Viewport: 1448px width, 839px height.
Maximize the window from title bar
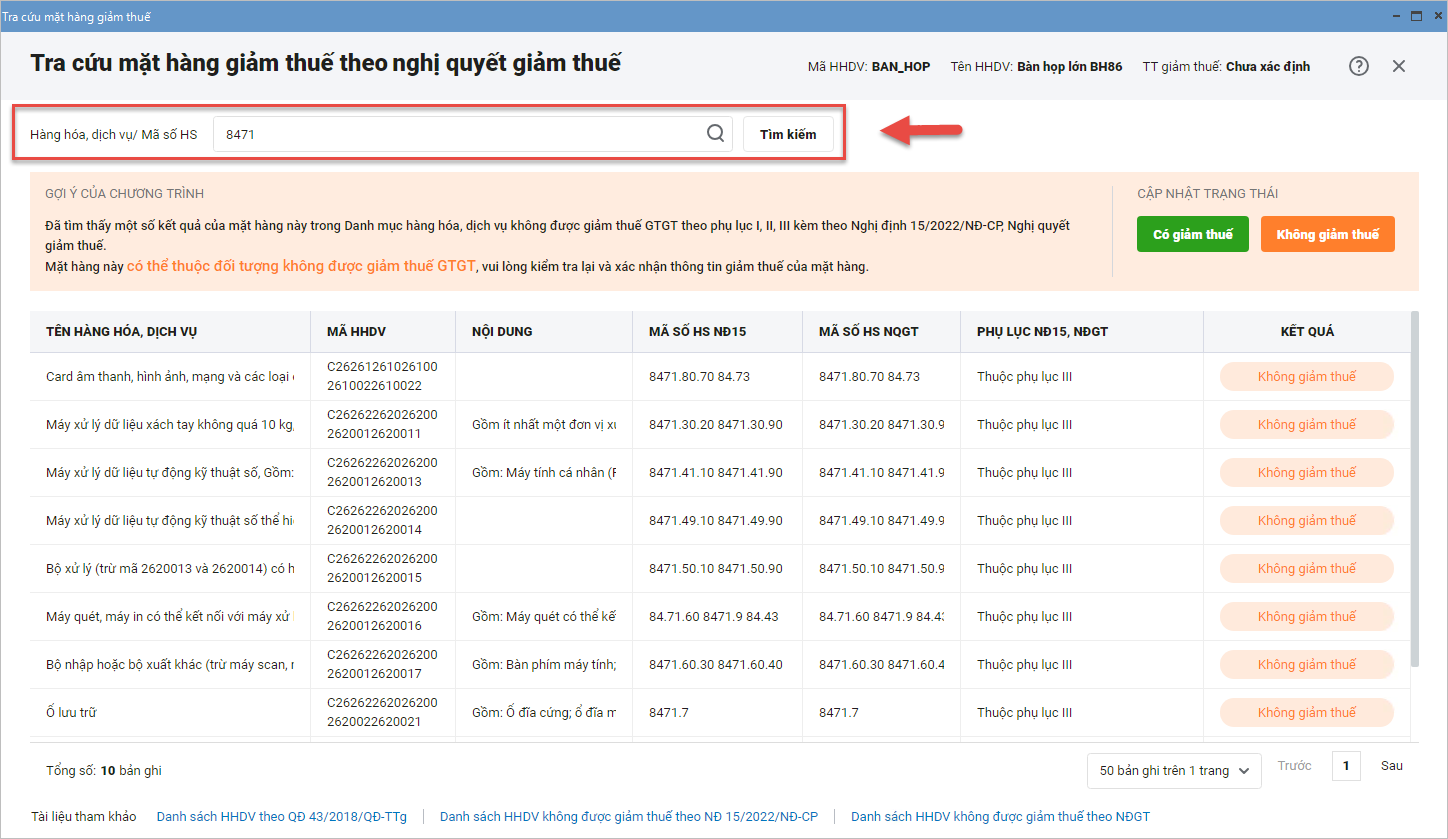click(x=1416, y=16)
